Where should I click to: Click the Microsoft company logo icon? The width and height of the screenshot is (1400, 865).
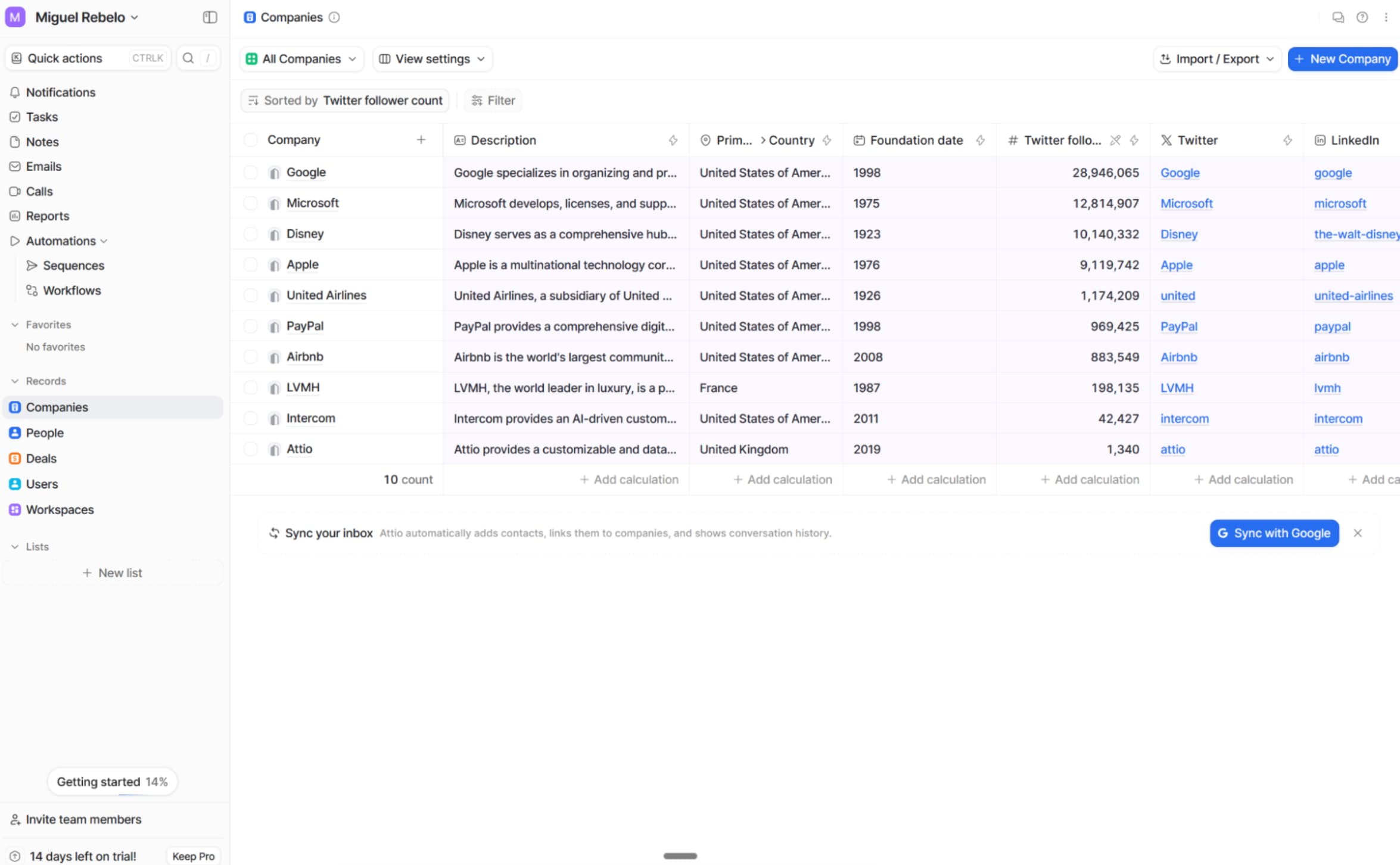(274, 204)
